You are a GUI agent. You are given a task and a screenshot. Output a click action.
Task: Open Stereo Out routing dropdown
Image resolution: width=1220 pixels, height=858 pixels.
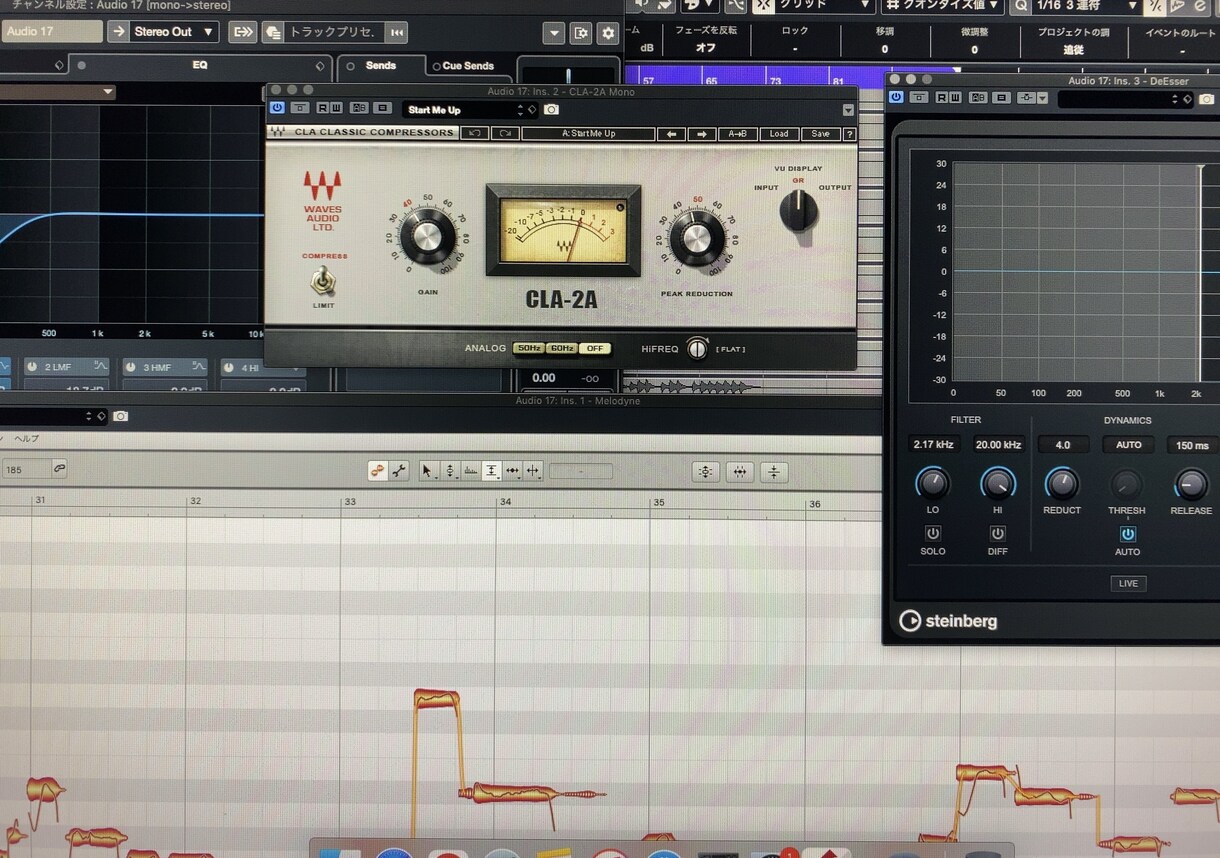(174, 32)
